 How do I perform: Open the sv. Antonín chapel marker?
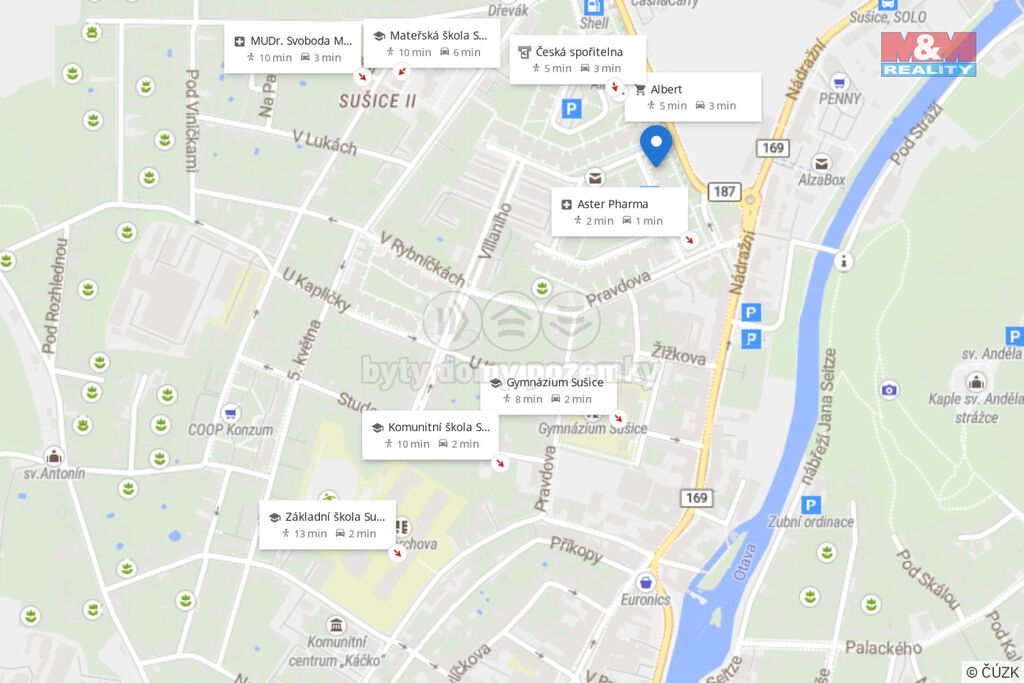(x=54, y=455)
